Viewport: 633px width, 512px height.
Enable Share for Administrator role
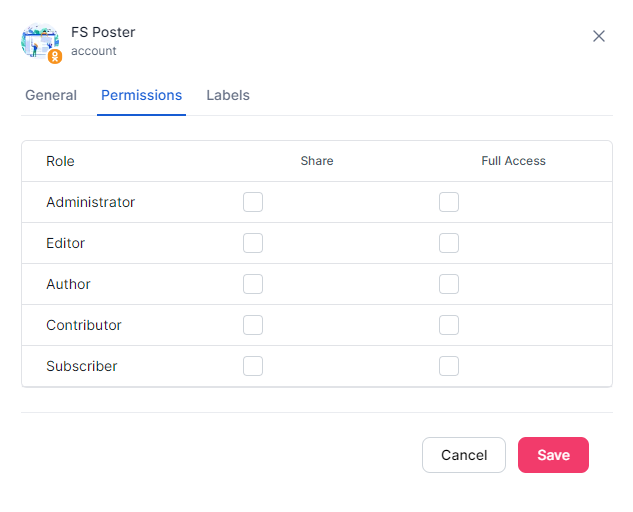tap(253, 202)
